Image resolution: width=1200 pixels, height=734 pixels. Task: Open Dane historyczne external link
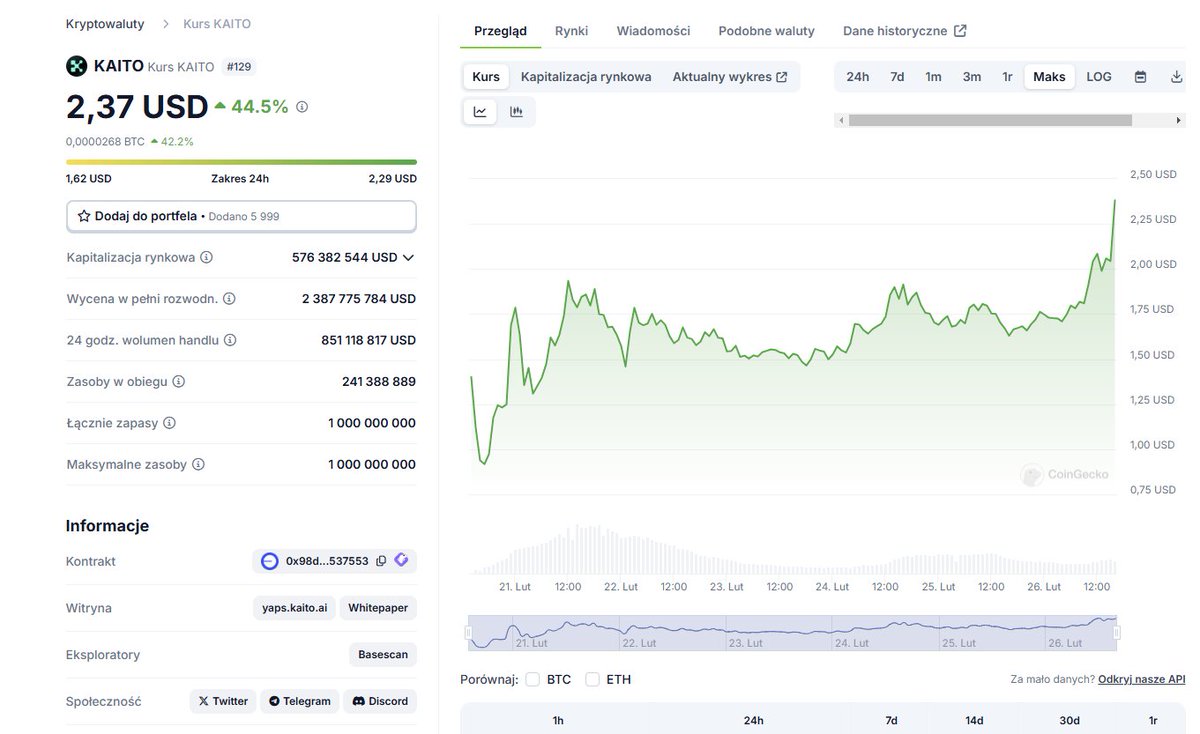(905, 31)
